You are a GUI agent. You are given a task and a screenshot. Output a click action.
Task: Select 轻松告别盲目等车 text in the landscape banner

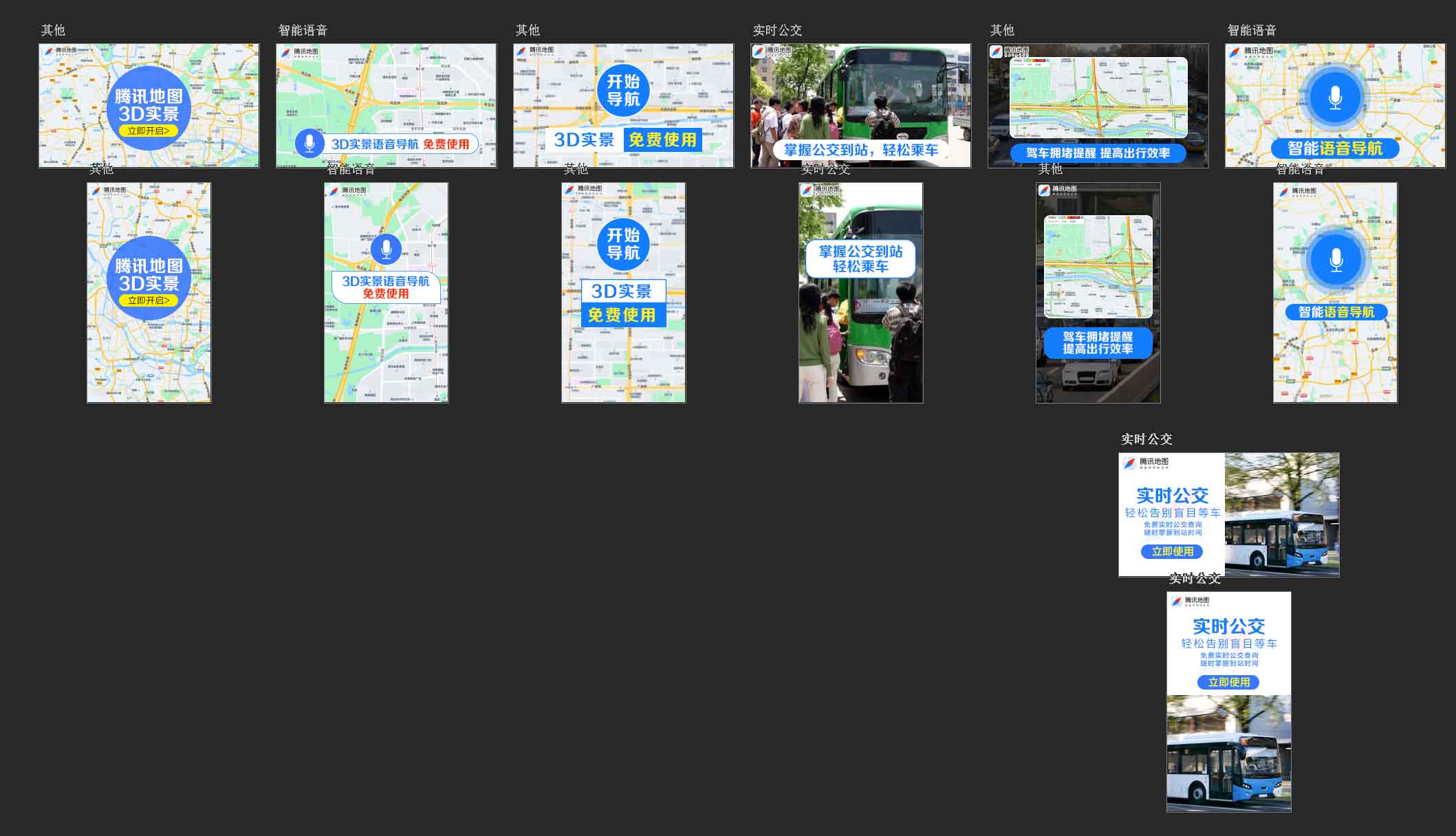point(1173,513)
